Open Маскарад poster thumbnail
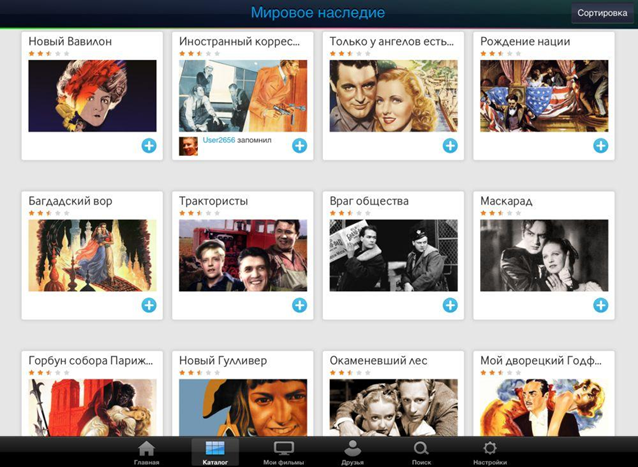Image resolution: width=638 pixels, height=467 pixels. coord(544,255)
